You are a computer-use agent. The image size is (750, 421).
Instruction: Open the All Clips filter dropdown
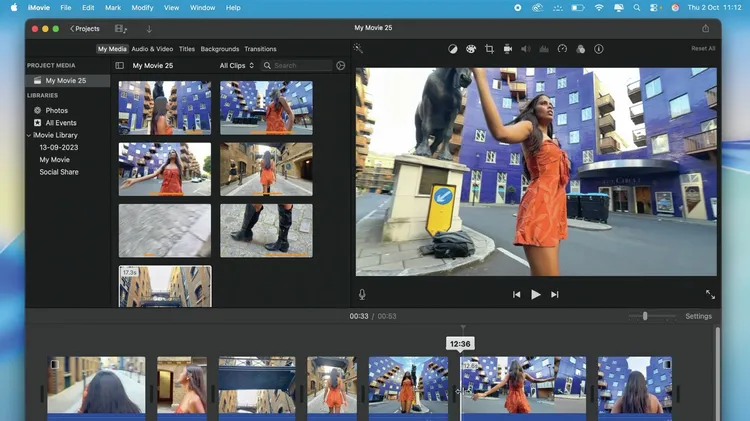(x=237, y=66)
